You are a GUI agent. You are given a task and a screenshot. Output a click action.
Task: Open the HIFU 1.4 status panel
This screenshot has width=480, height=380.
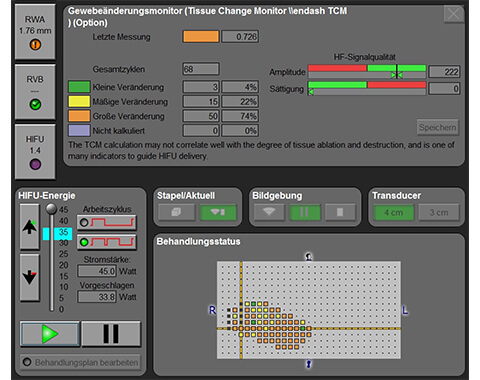coord(35,152)
